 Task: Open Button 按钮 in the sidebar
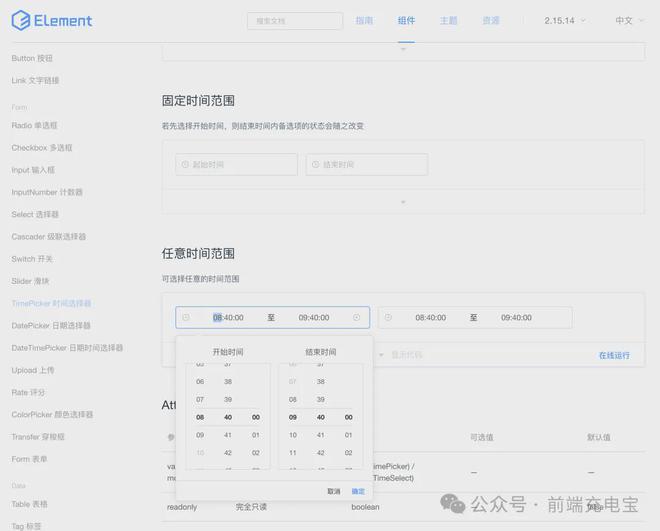pyautogui.click(x=32, y=58)
